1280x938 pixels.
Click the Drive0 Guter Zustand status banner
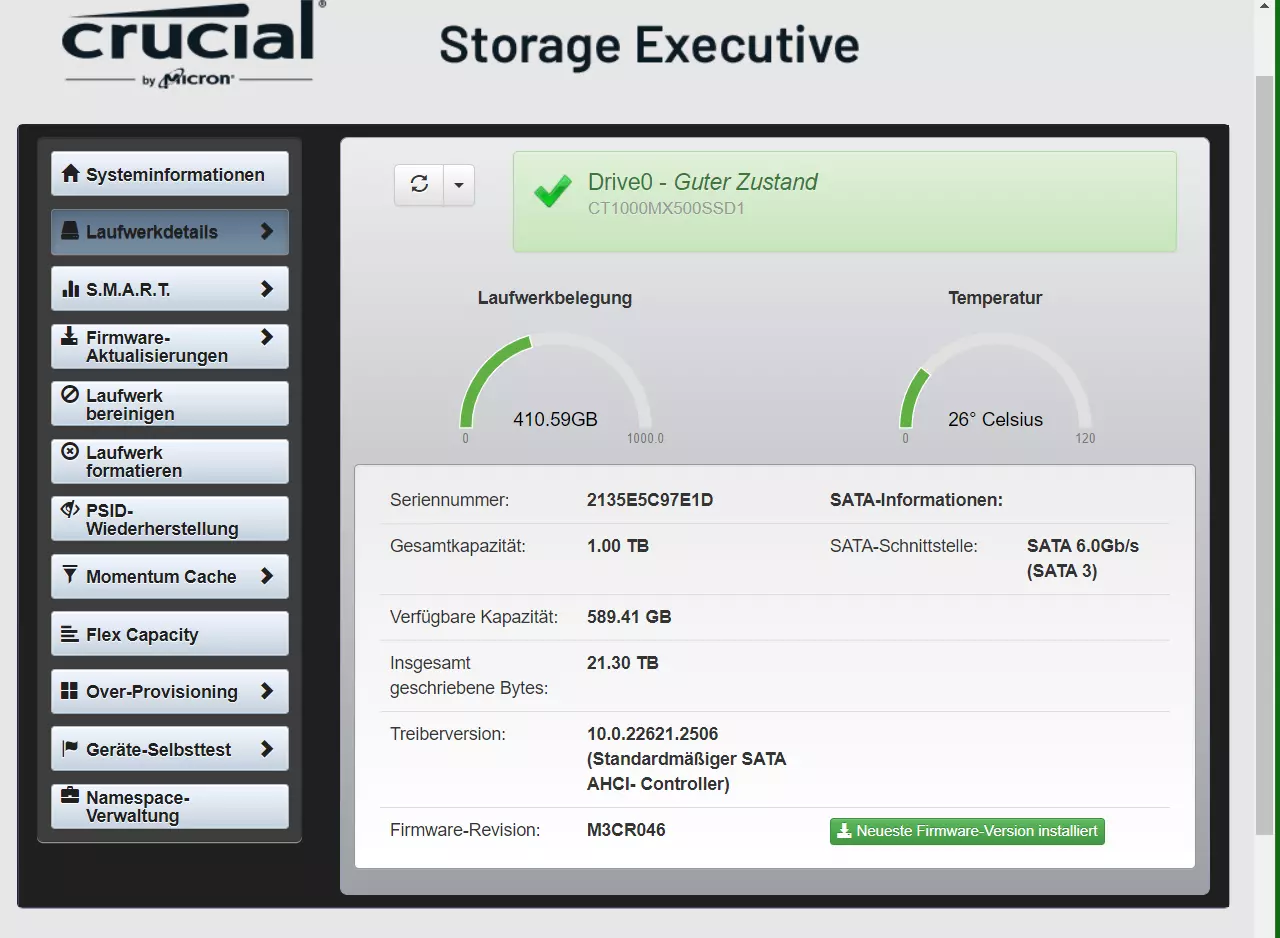845,201
